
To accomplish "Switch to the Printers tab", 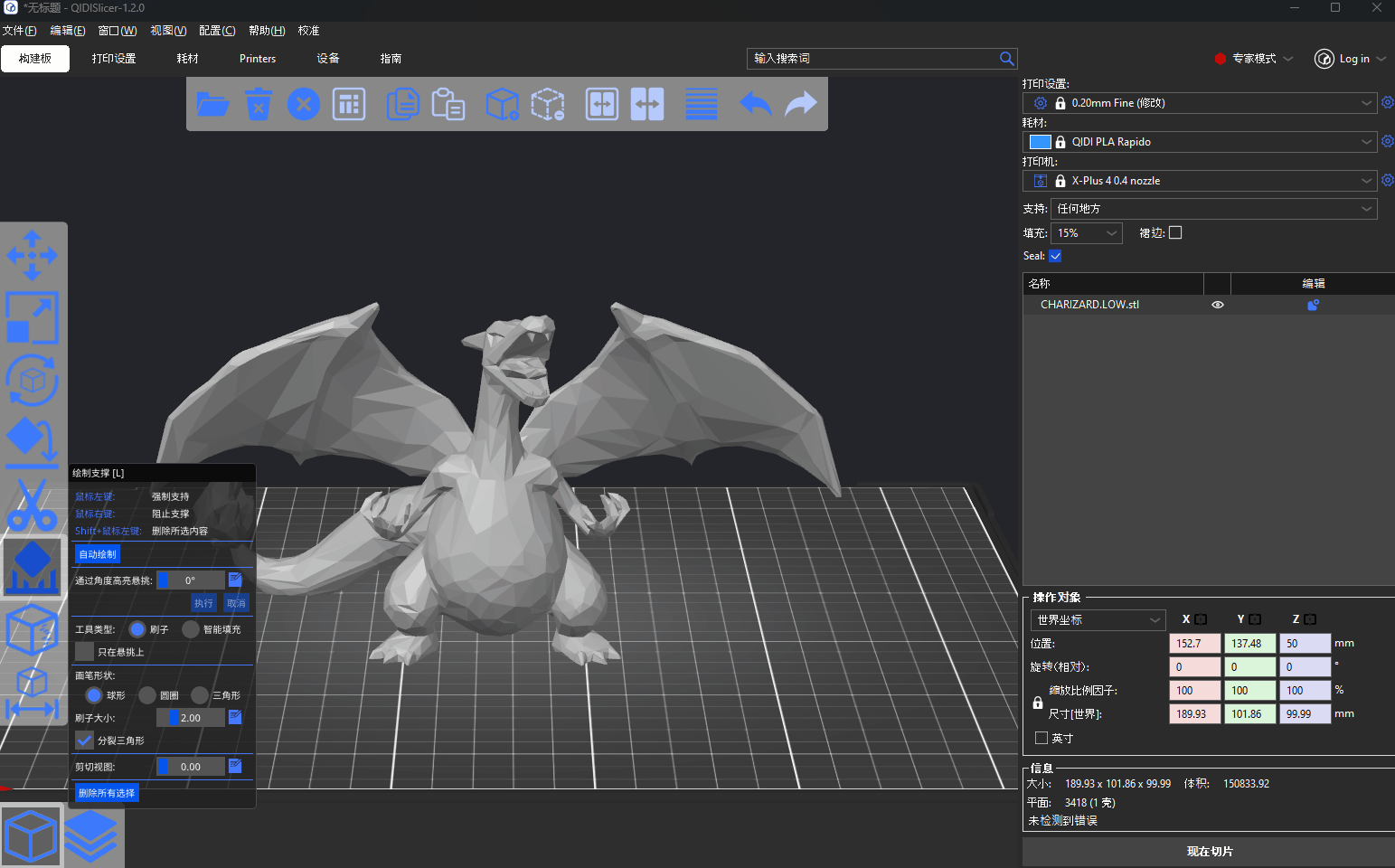I will pyautogui.click(x=258, y=59).
